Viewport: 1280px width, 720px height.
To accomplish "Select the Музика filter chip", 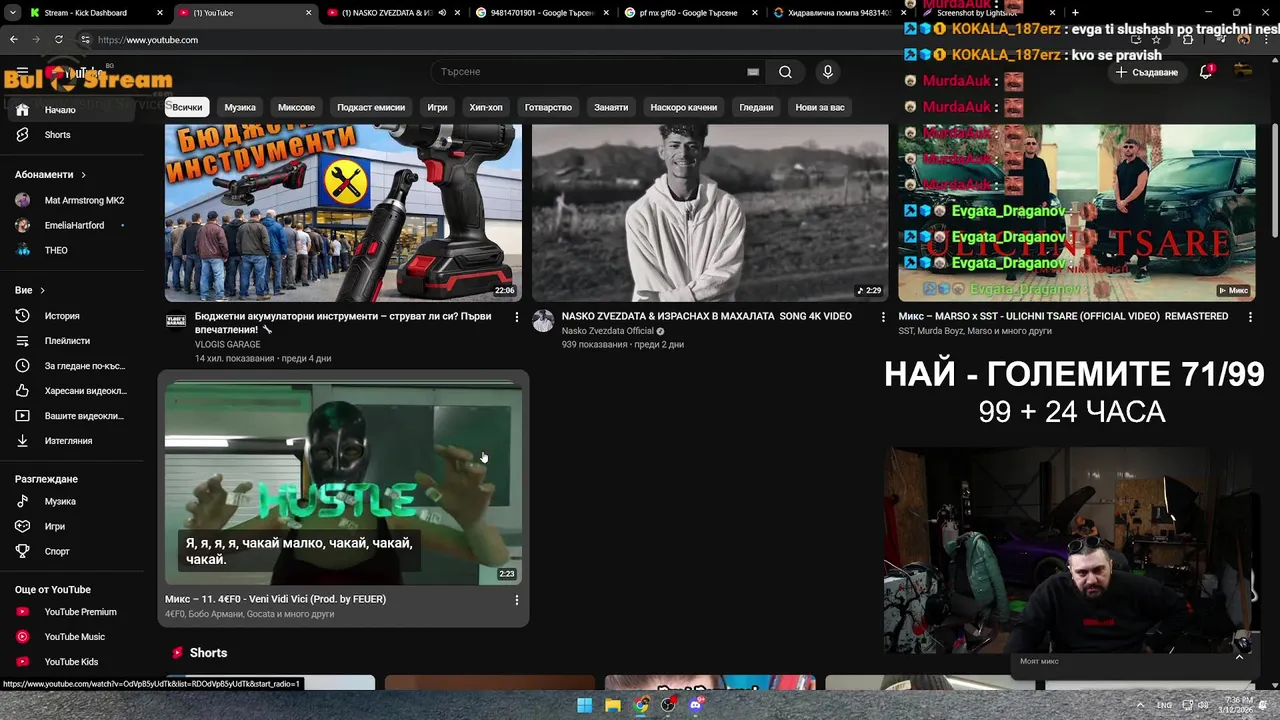I will tap(240, 107).
